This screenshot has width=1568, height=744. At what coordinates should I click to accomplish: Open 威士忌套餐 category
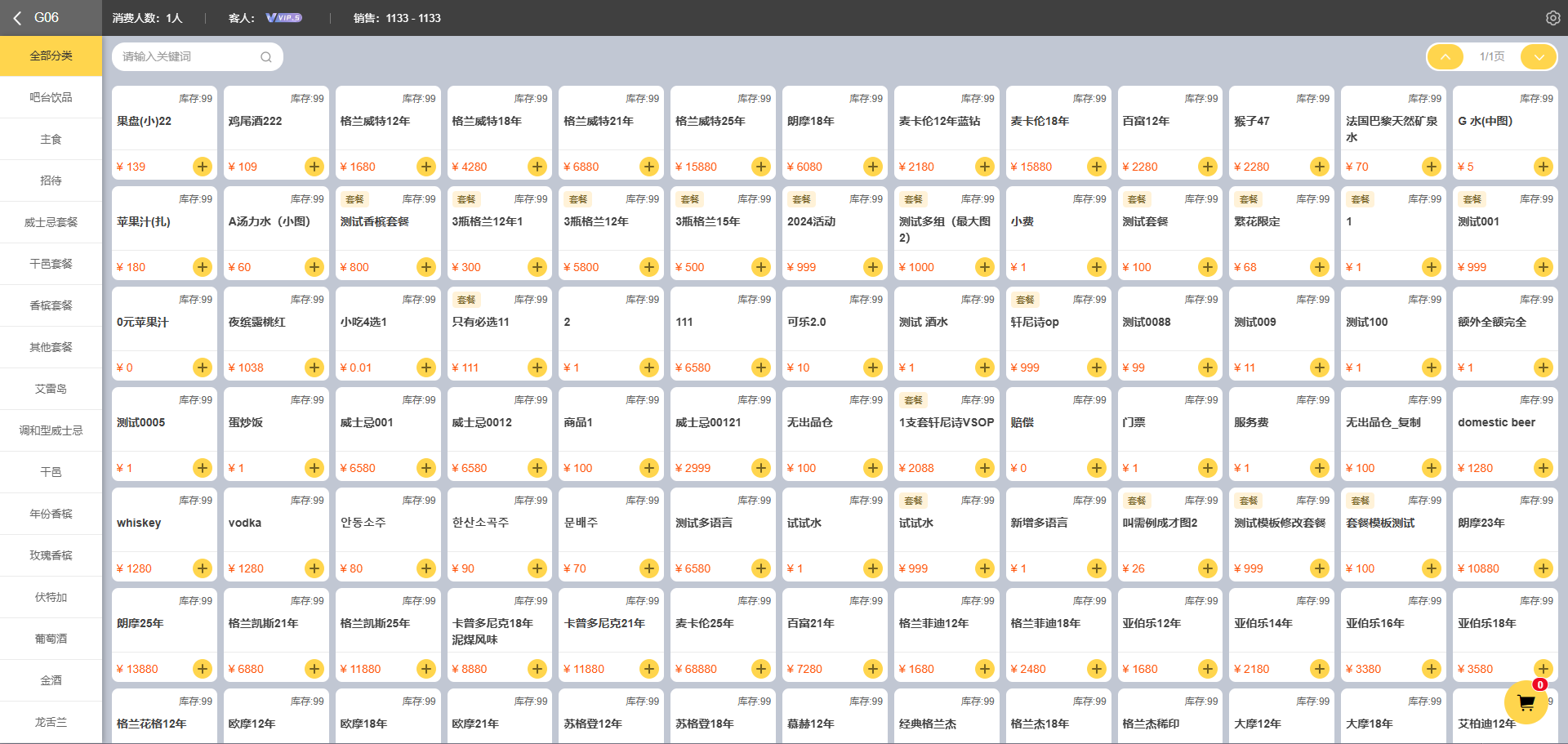click(51, 222)
